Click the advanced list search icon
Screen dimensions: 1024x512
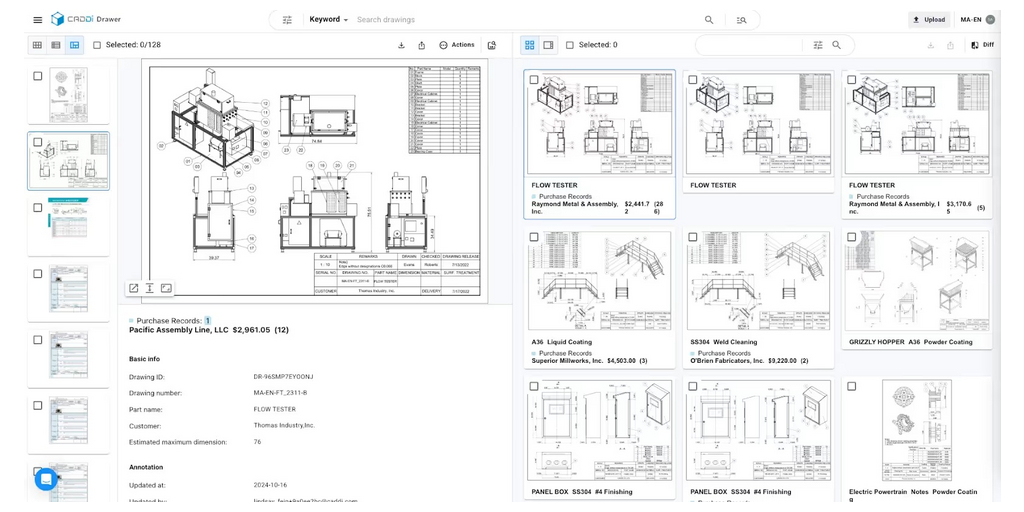[741, 19]
